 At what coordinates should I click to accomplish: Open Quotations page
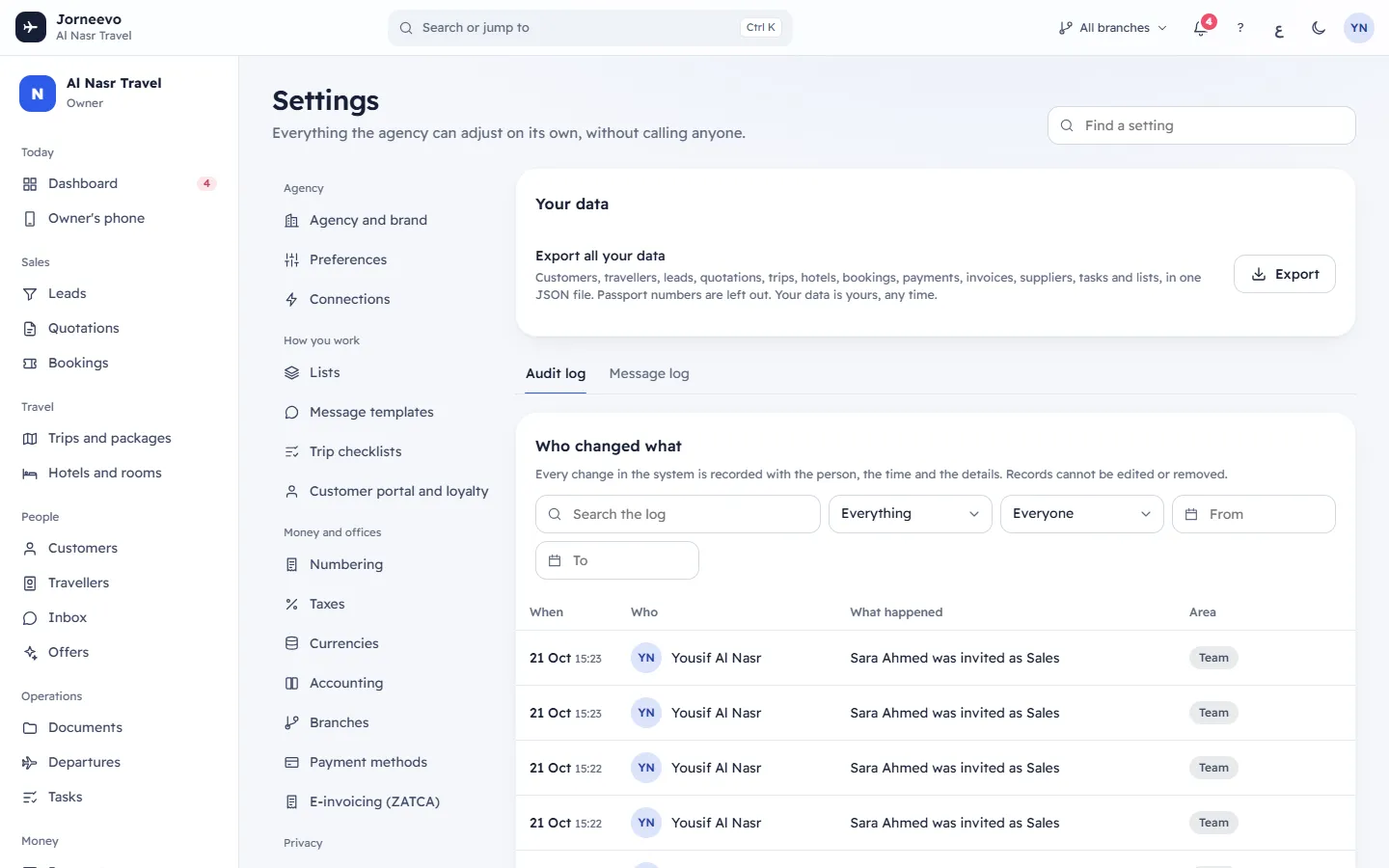point(120,328)
